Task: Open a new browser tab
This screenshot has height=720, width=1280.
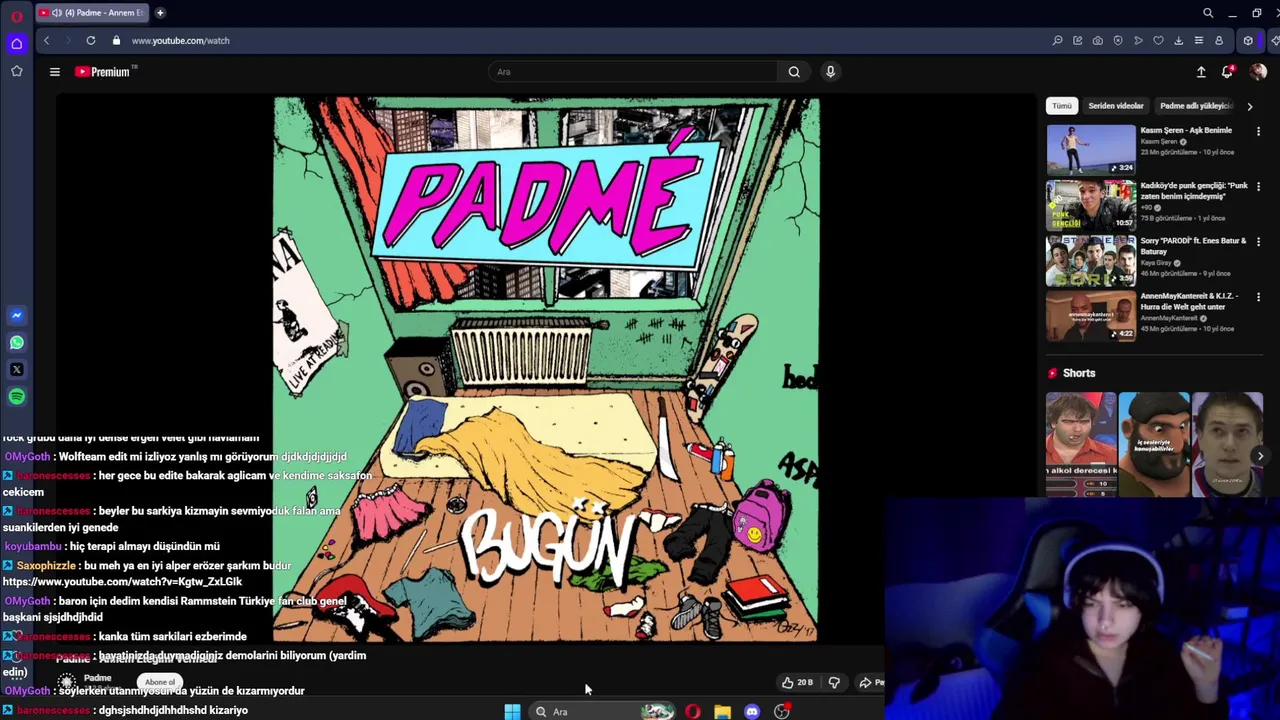Action: pos(160,13)
